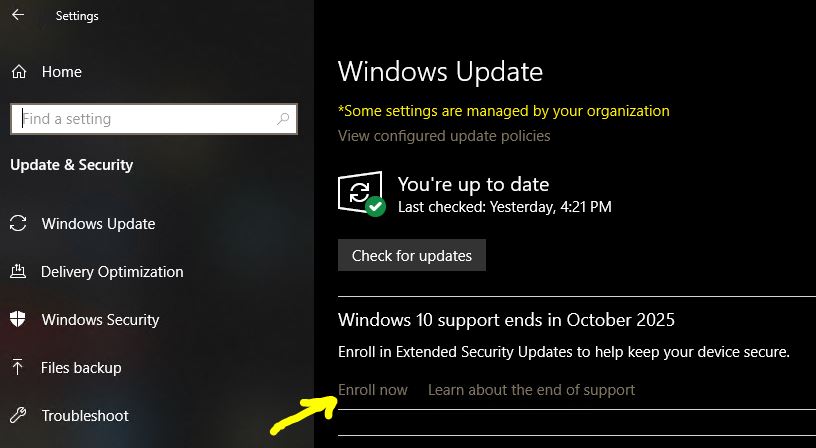Click the Enroll now link
Image resolution: width=816 pixels, height=448 pixels.
tap(373, 390)
